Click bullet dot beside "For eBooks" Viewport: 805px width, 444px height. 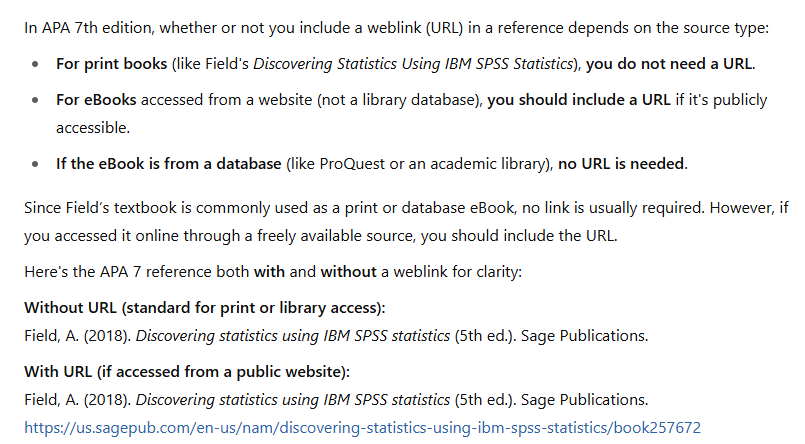(35, 100)
